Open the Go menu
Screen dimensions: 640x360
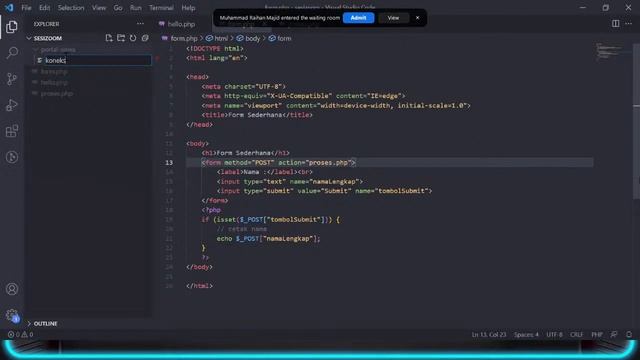[x=118, y=8]
